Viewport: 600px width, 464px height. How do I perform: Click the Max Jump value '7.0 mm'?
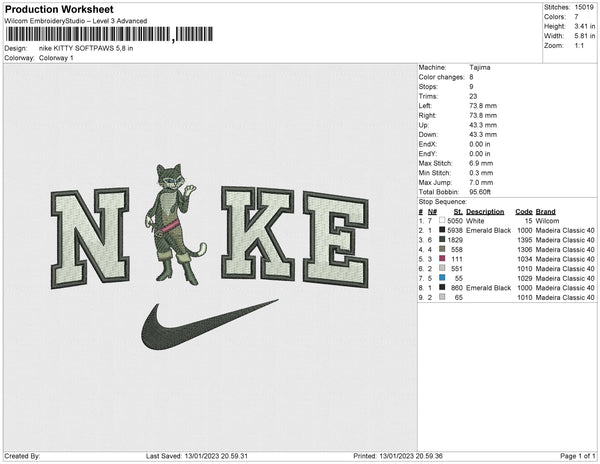point(481,182)
